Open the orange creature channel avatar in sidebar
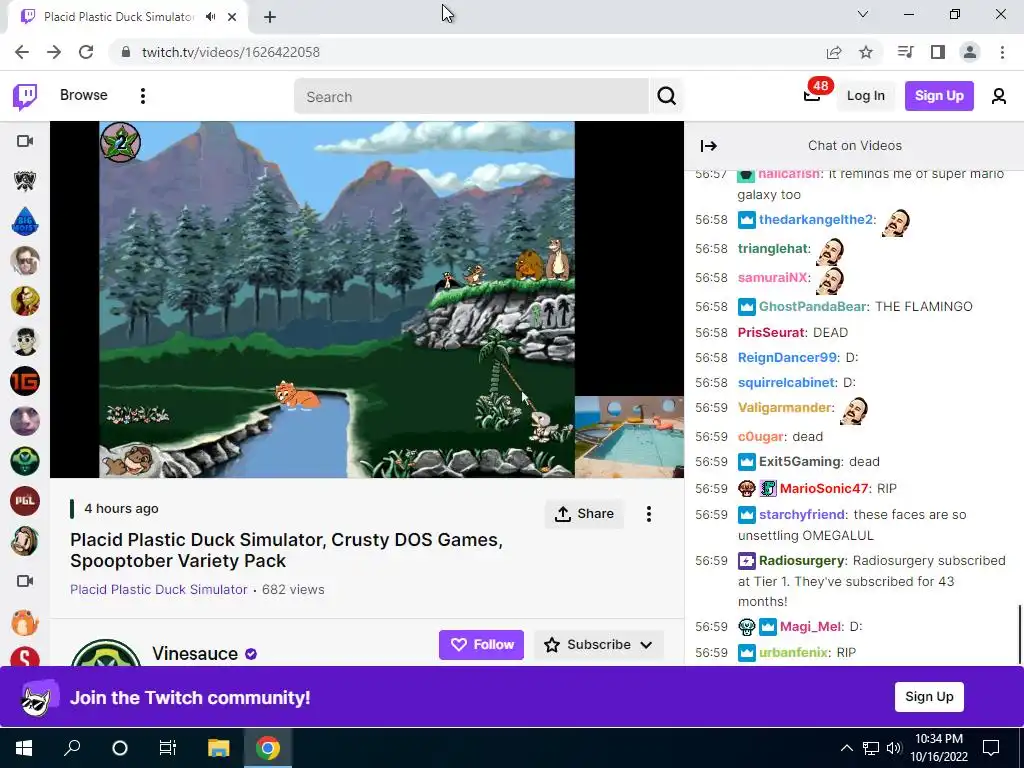This screenshot has width=1024, height=768. coord(25,622)
